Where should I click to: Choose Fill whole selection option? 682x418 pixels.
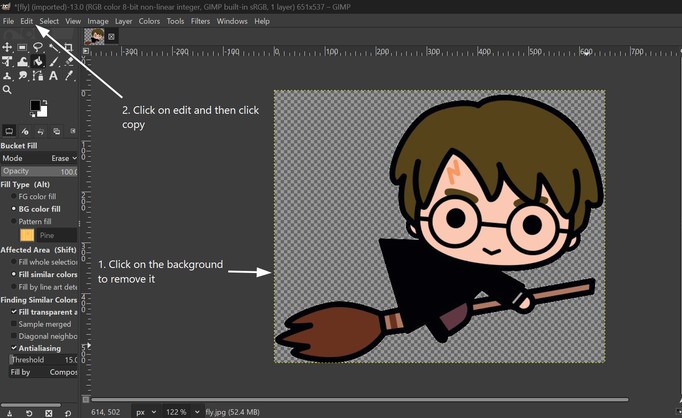point(44,262)
